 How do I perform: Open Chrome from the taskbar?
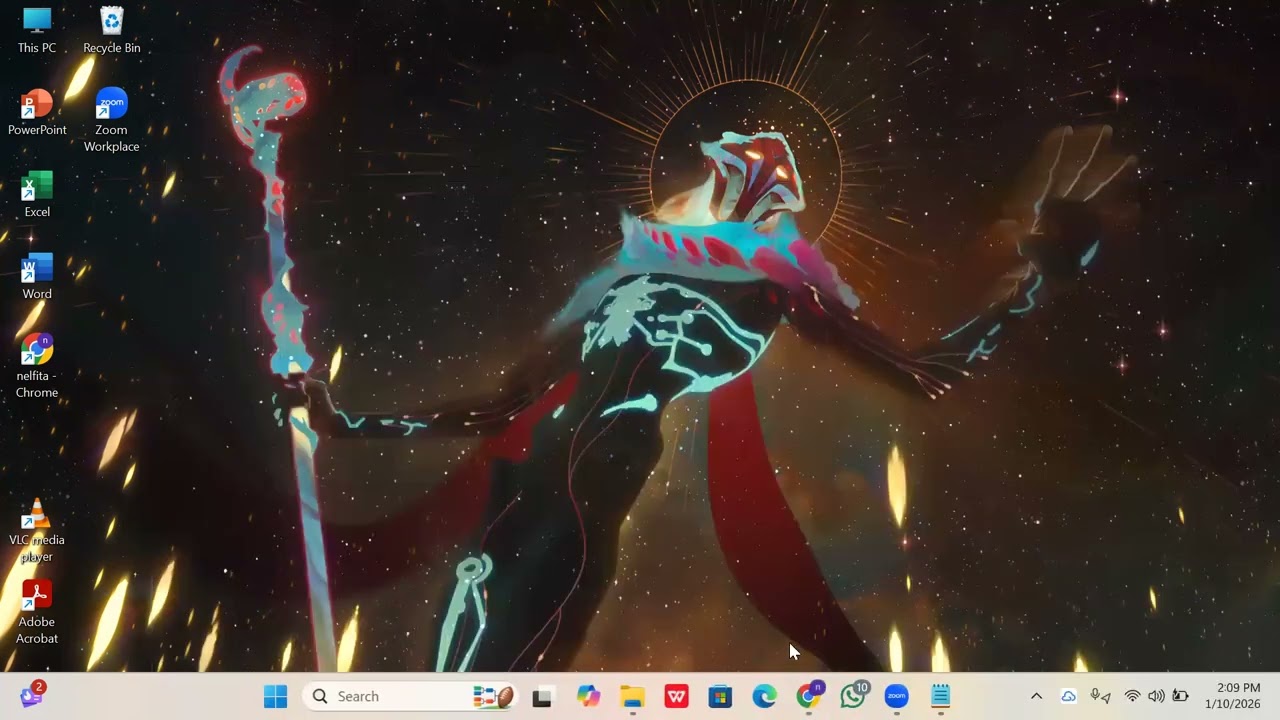tap(809, 696)
